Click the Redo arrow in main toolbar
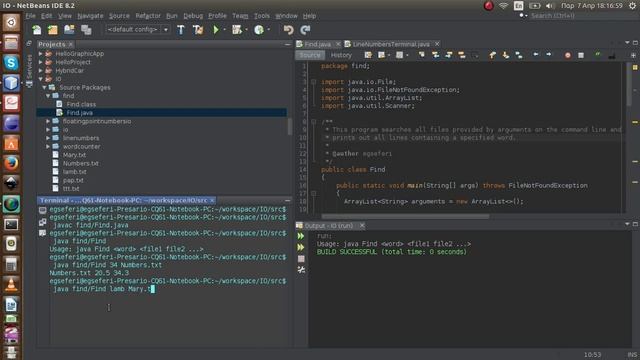 305,30
